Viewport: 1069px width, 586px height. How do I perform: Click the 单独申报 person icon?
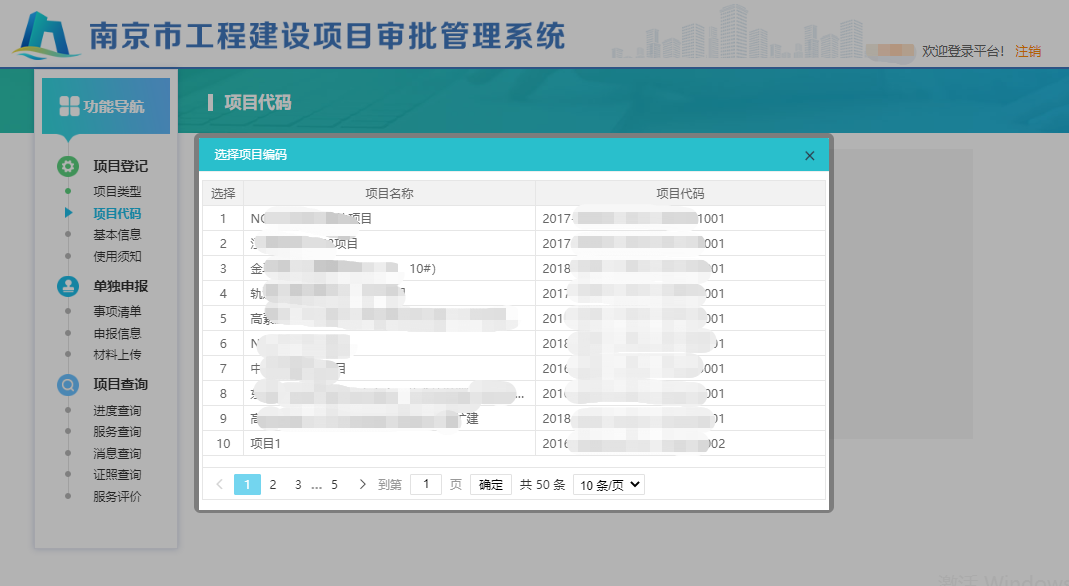(67, 287)
